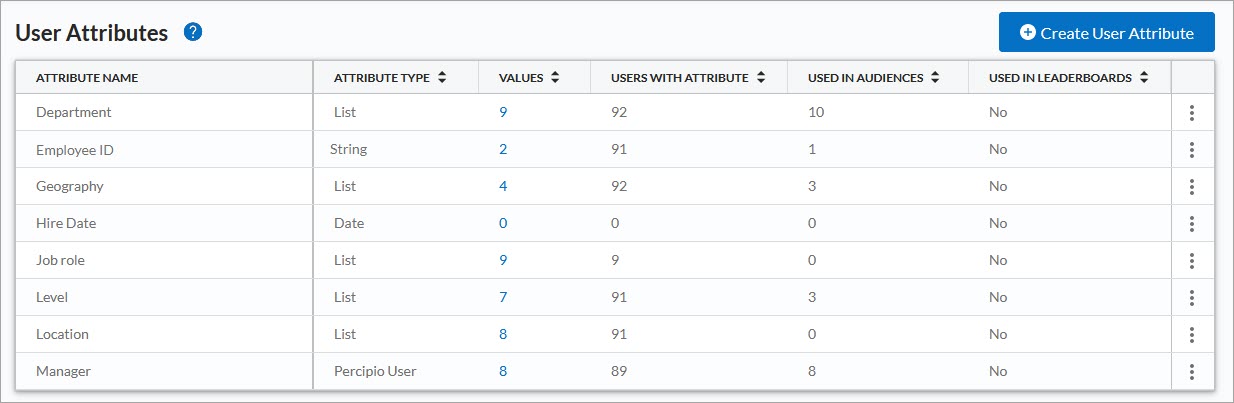Open the actions menu for Employee ID row
Screen dimensions: 1234x403
(1191, 150)
